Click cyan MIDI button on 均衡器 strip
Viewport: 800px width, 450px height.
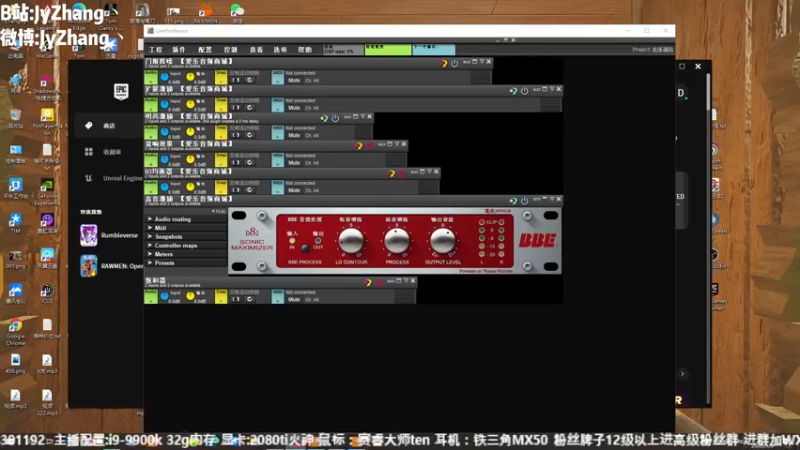click(x=278, y=187)
